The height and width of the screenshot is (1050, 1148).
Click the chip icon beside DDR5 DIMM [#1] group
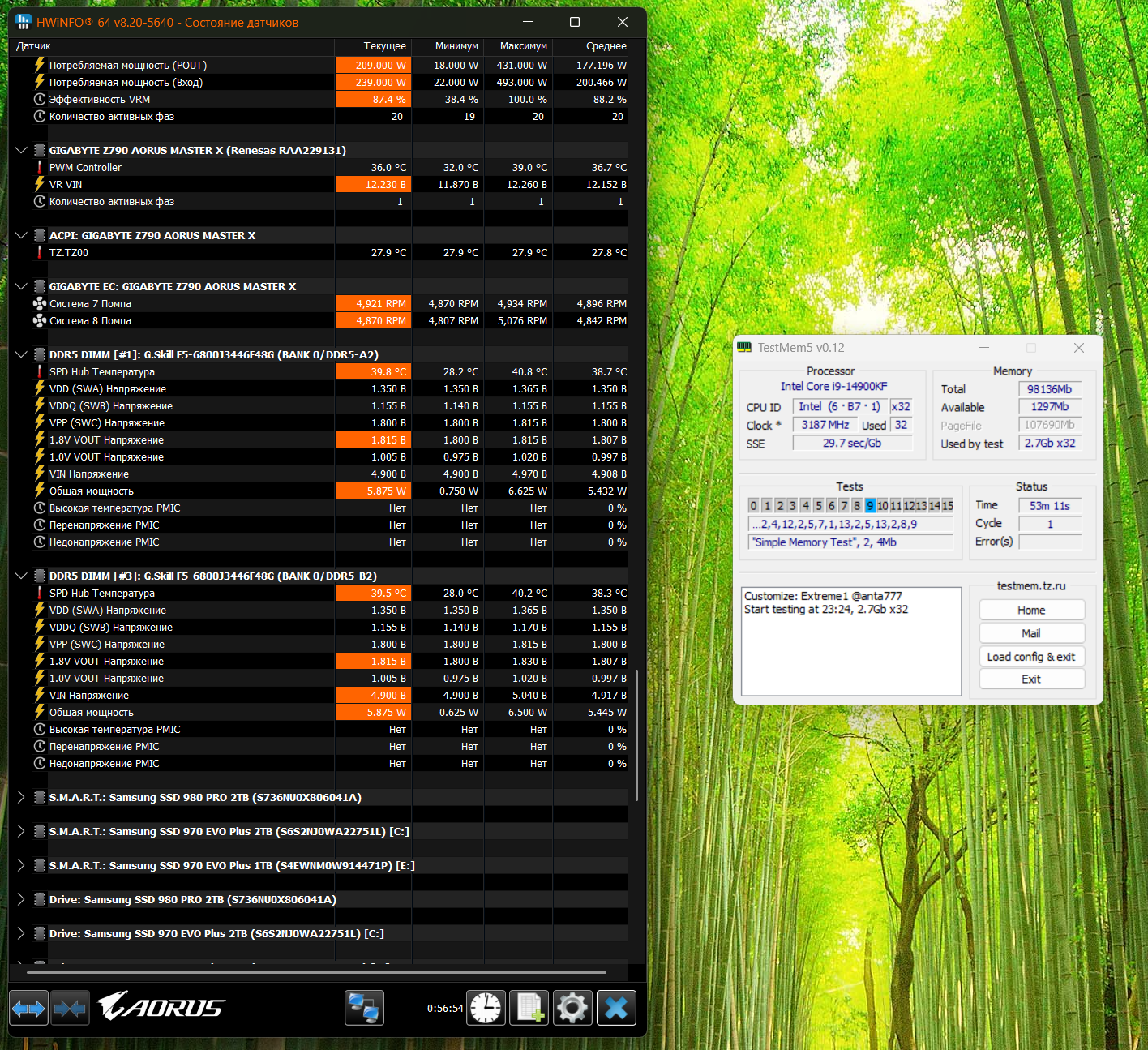[39, 354]
